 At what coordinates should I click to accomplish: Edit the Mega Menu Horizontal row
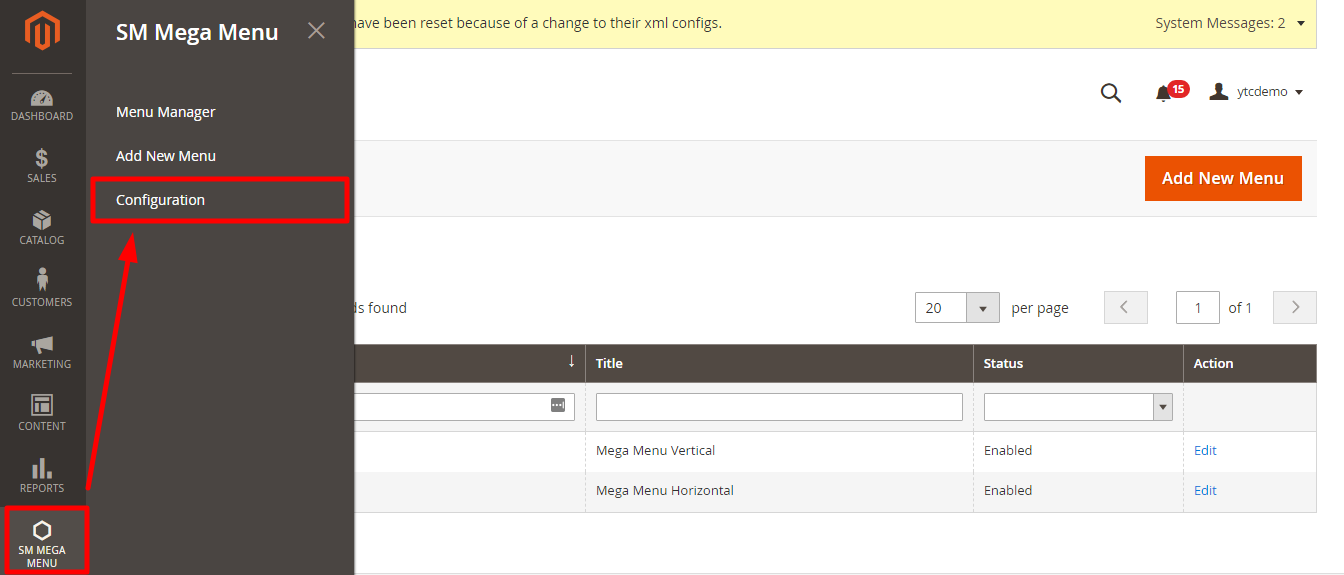pyautogui.click(x=1205, y=491)
